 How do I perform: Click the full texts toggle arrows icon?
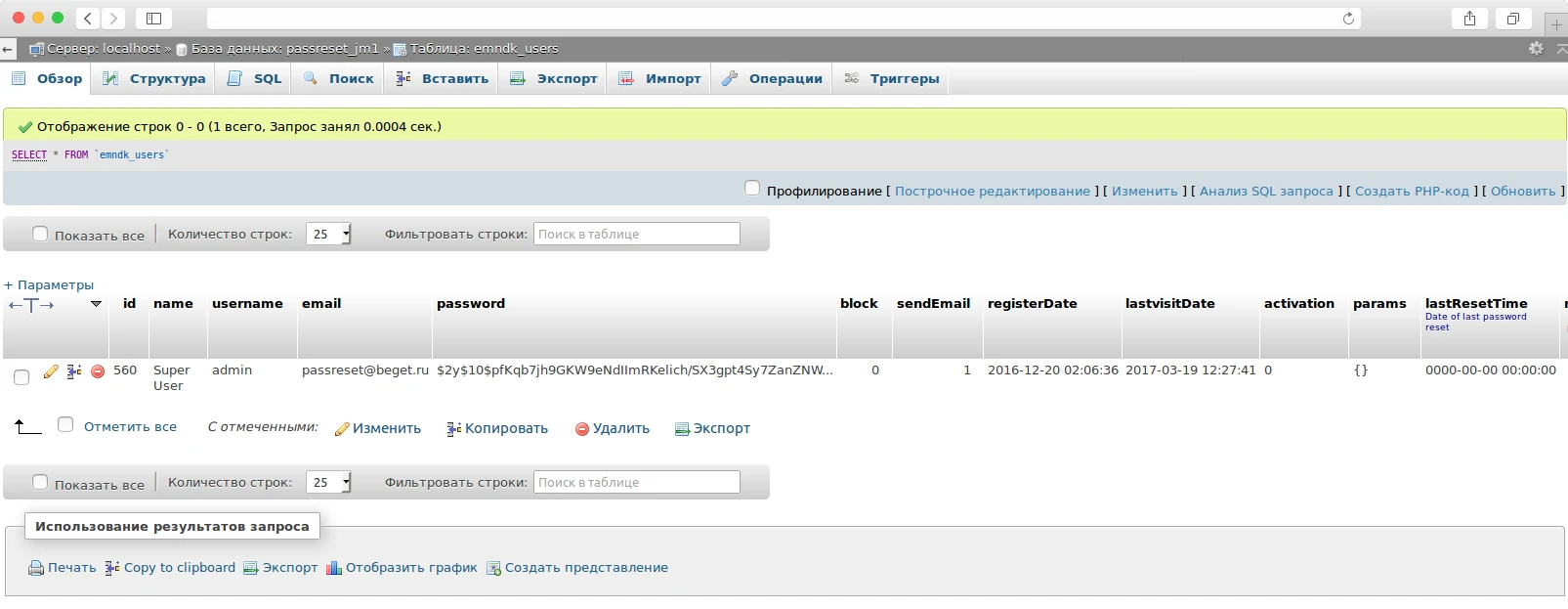click(x=31, y=305)
